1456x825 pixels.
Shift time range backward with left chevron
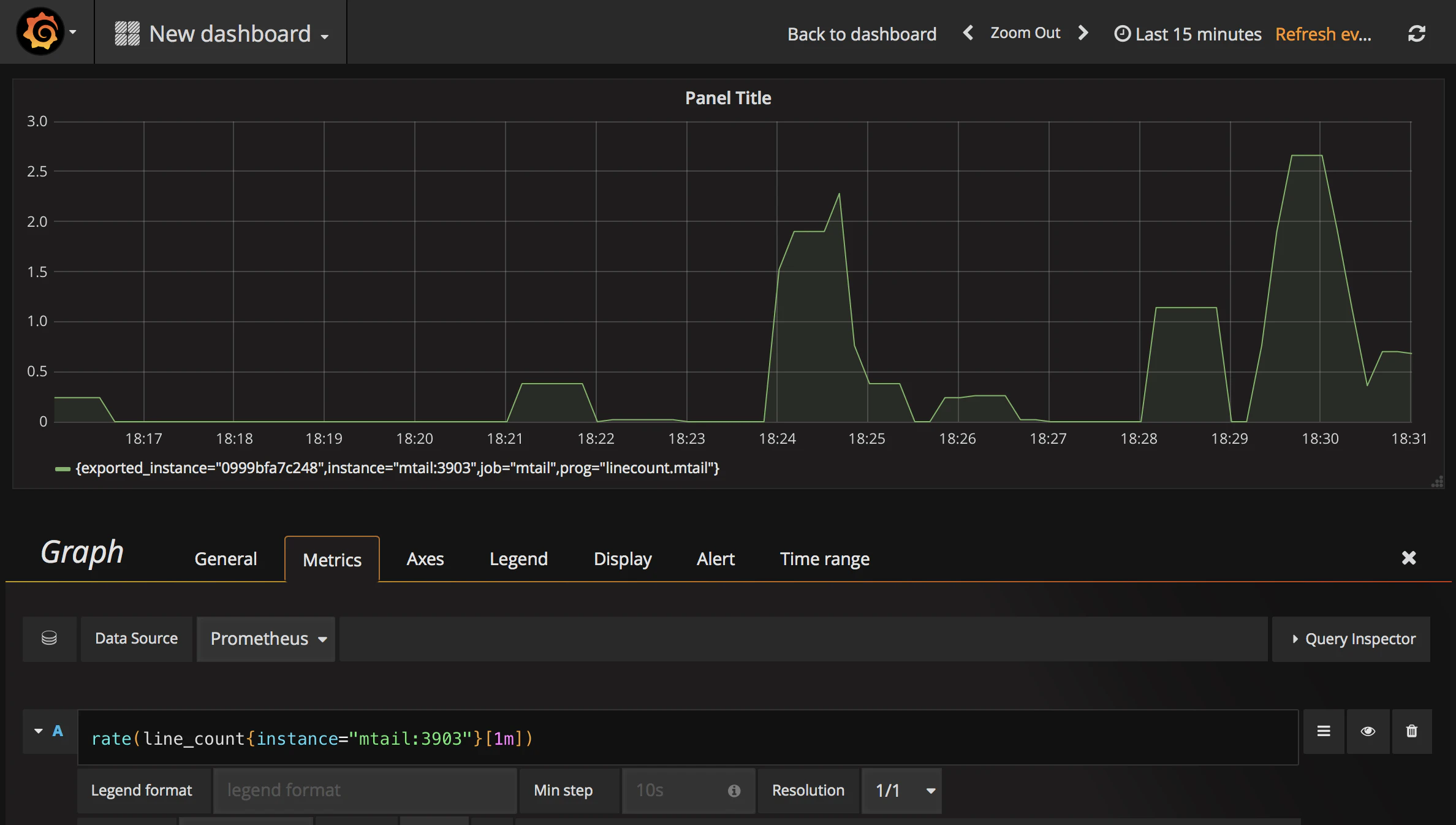[968, 33]
